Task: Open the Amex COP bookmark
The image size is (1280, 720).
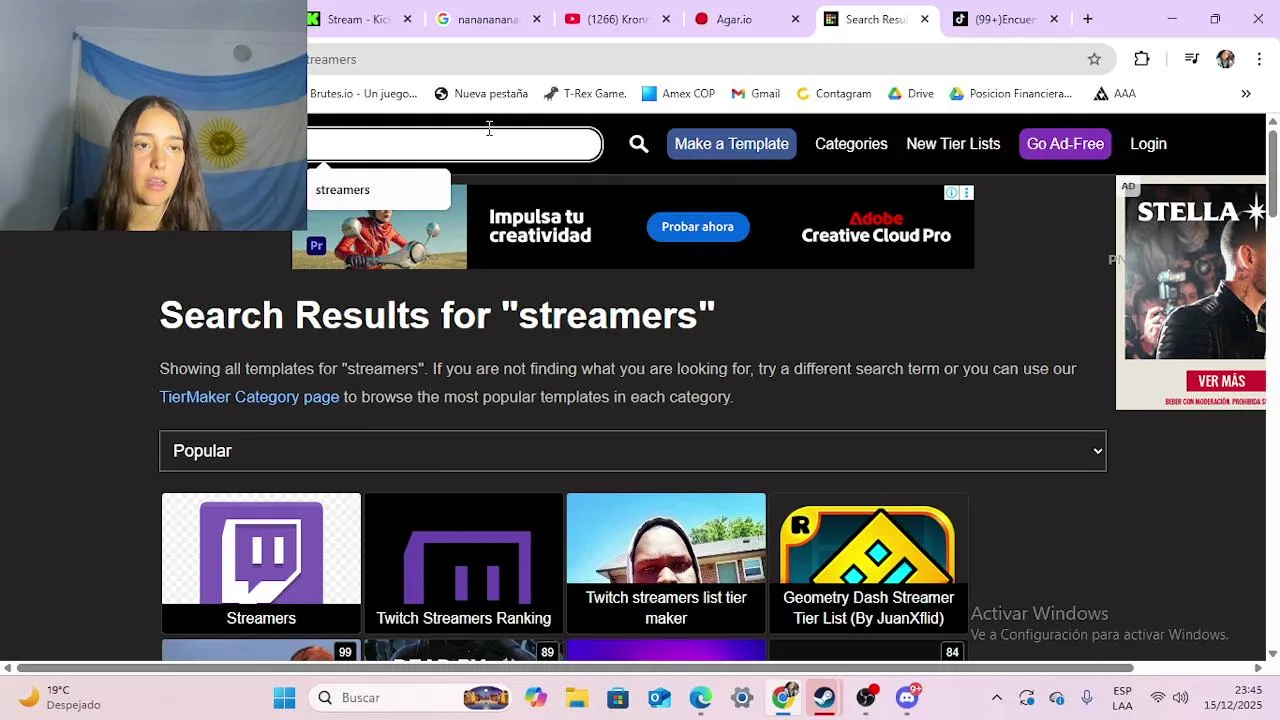Action: pyautogui.click(x=678, y=94)
